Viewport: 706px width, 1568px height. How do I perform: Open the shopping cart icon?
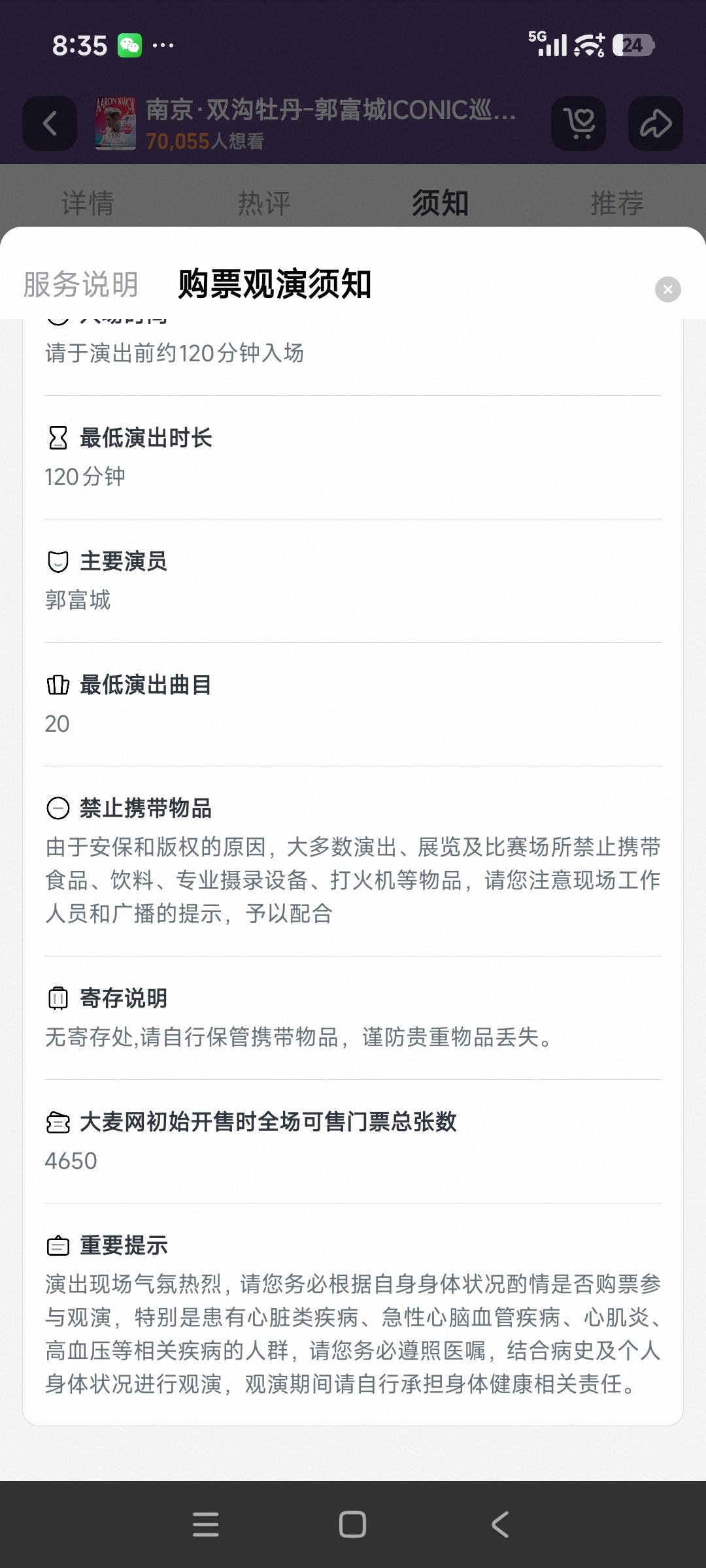[579, 123]
